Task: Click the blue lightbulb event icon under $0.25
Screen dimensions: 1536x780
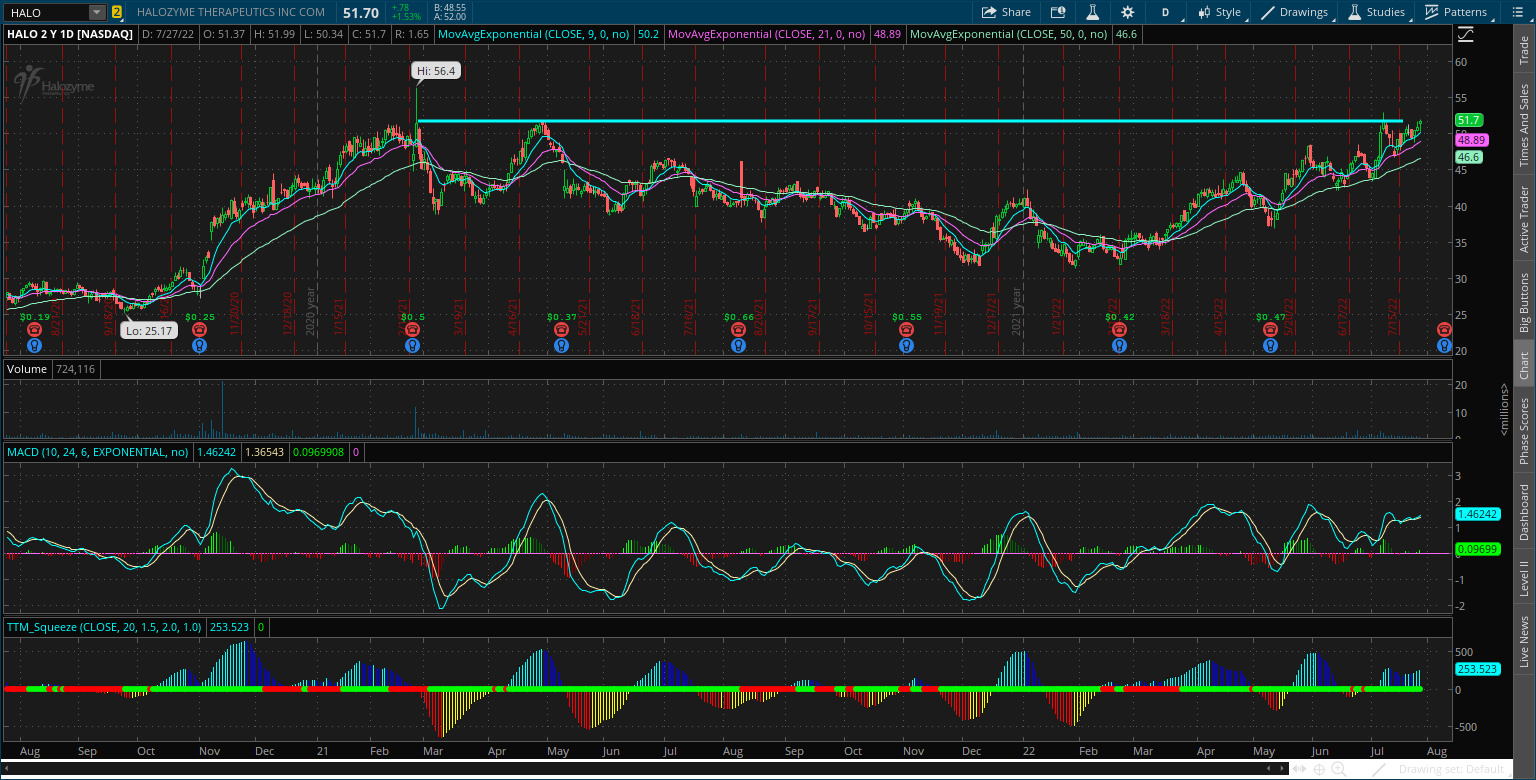Action: (x=199, y=346)
